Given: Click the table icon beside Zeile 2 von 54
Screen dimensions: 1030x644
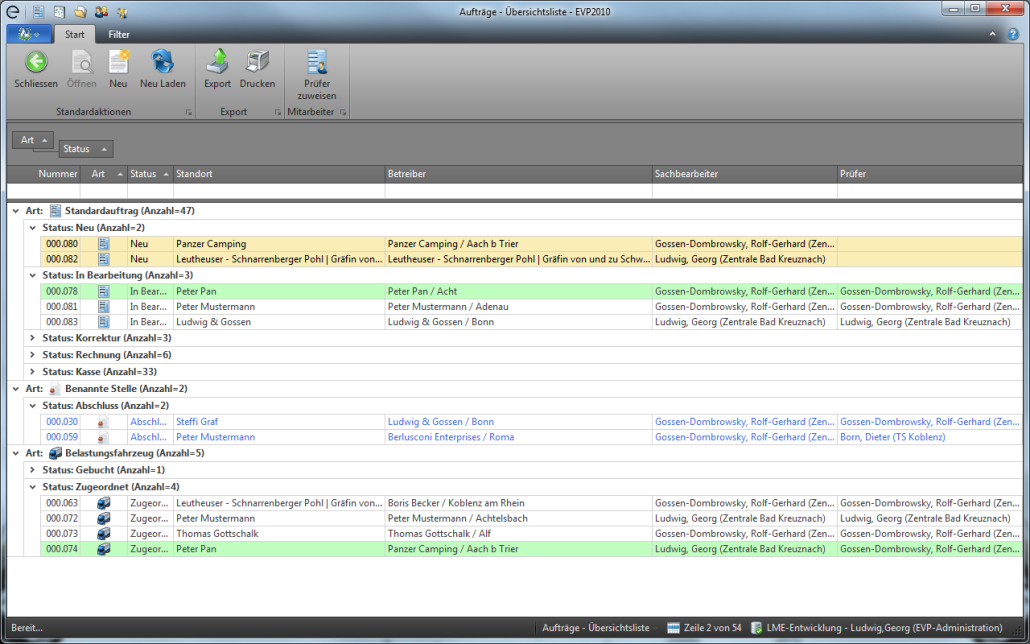Looking at the screenshot, I should coord(673,628).
